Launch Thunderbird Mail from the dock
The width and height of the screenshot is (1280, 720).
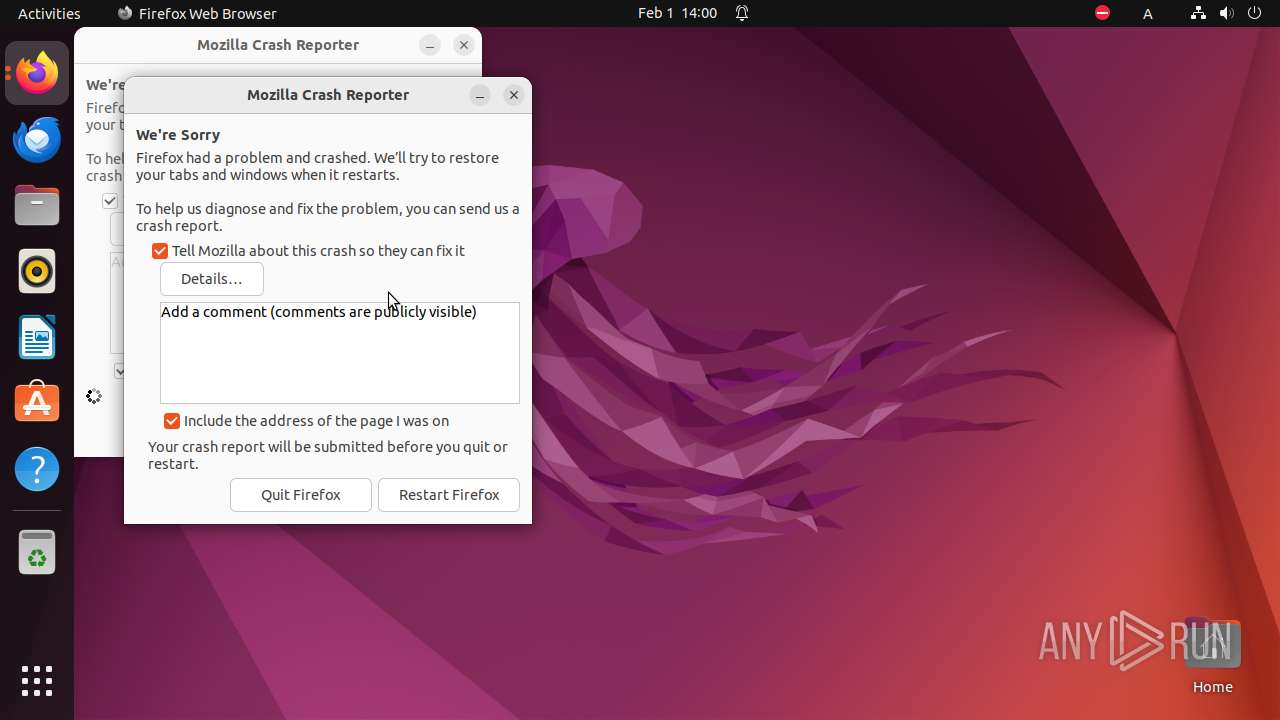point(37,140)
